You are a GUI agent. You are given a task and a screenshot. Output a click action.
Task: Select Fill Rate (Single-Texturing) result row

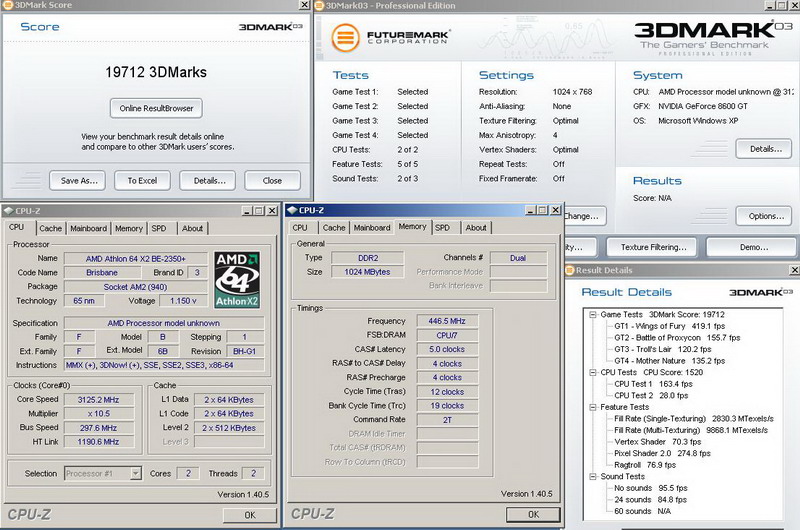pos(694,419)
